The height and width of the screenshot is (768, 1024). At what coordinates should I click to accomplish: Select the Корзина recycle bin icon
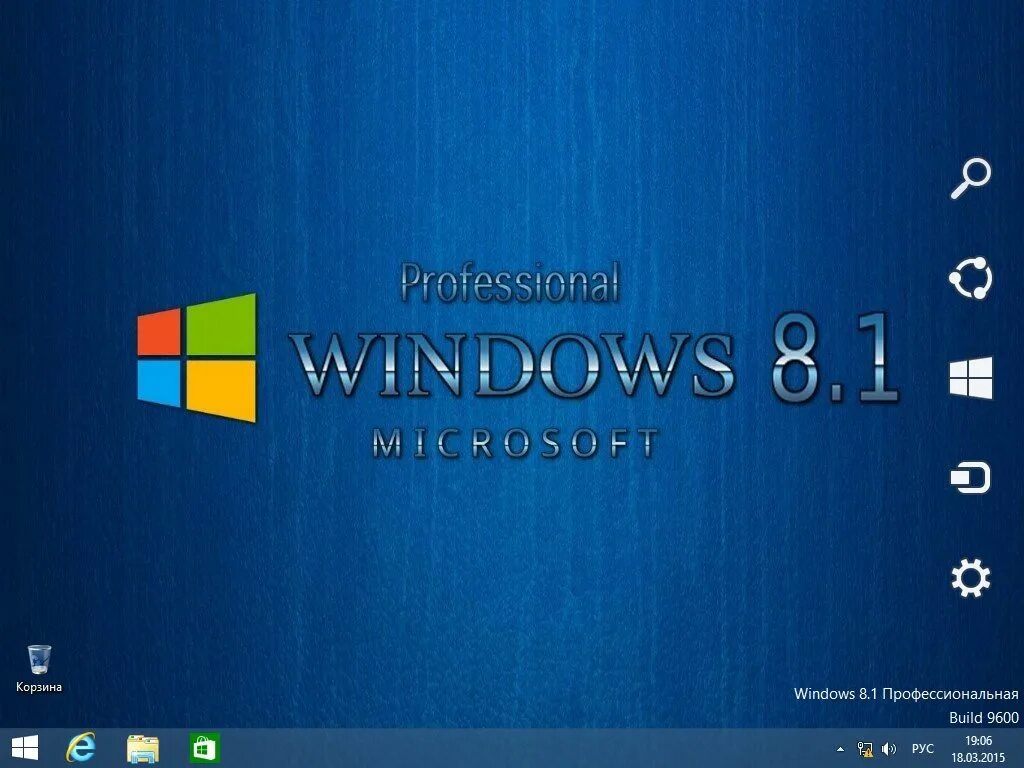[x=39, y=660]
